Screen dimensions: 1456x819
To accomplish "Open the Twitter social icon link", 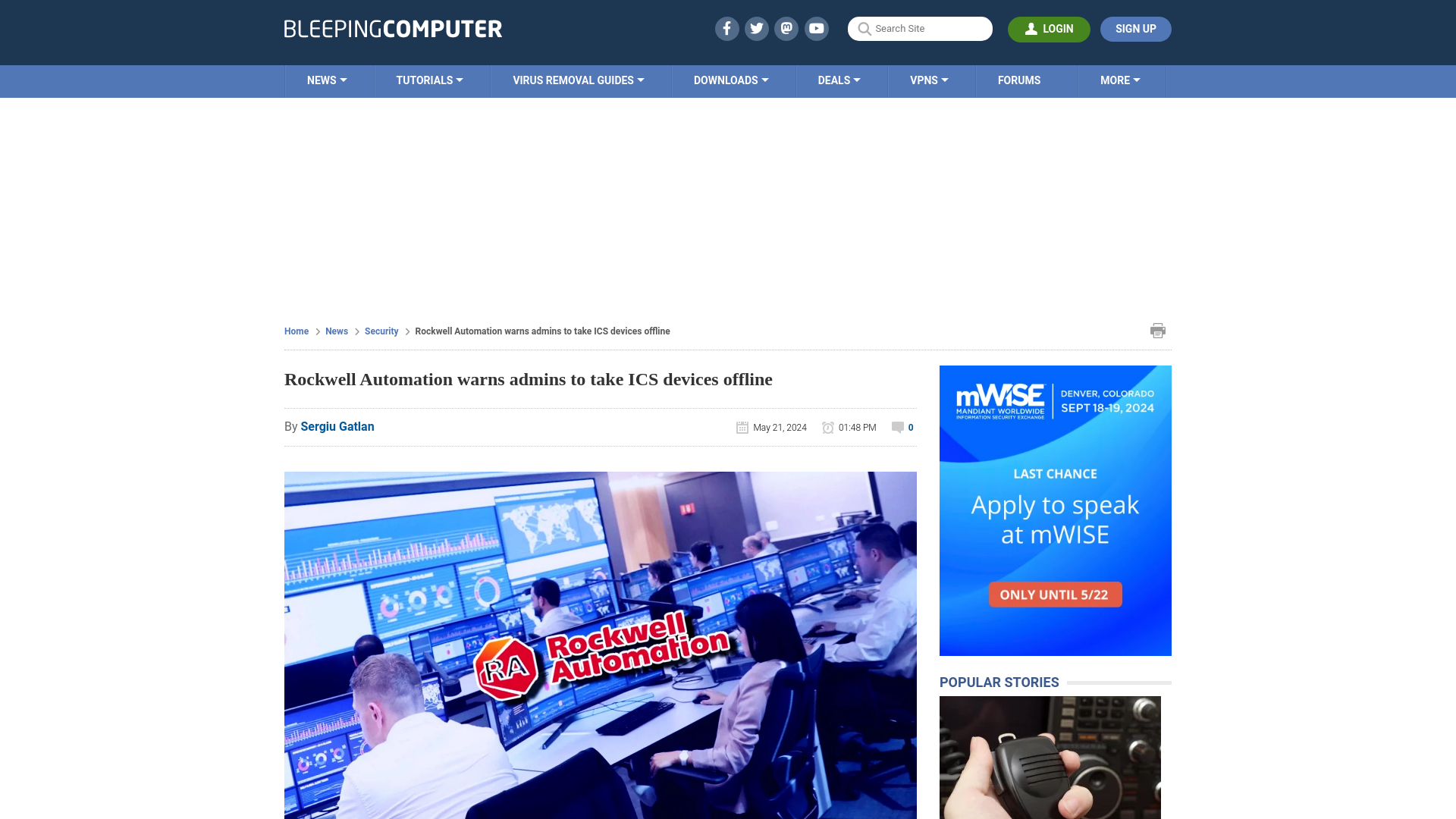I will [x=757, y=29].
